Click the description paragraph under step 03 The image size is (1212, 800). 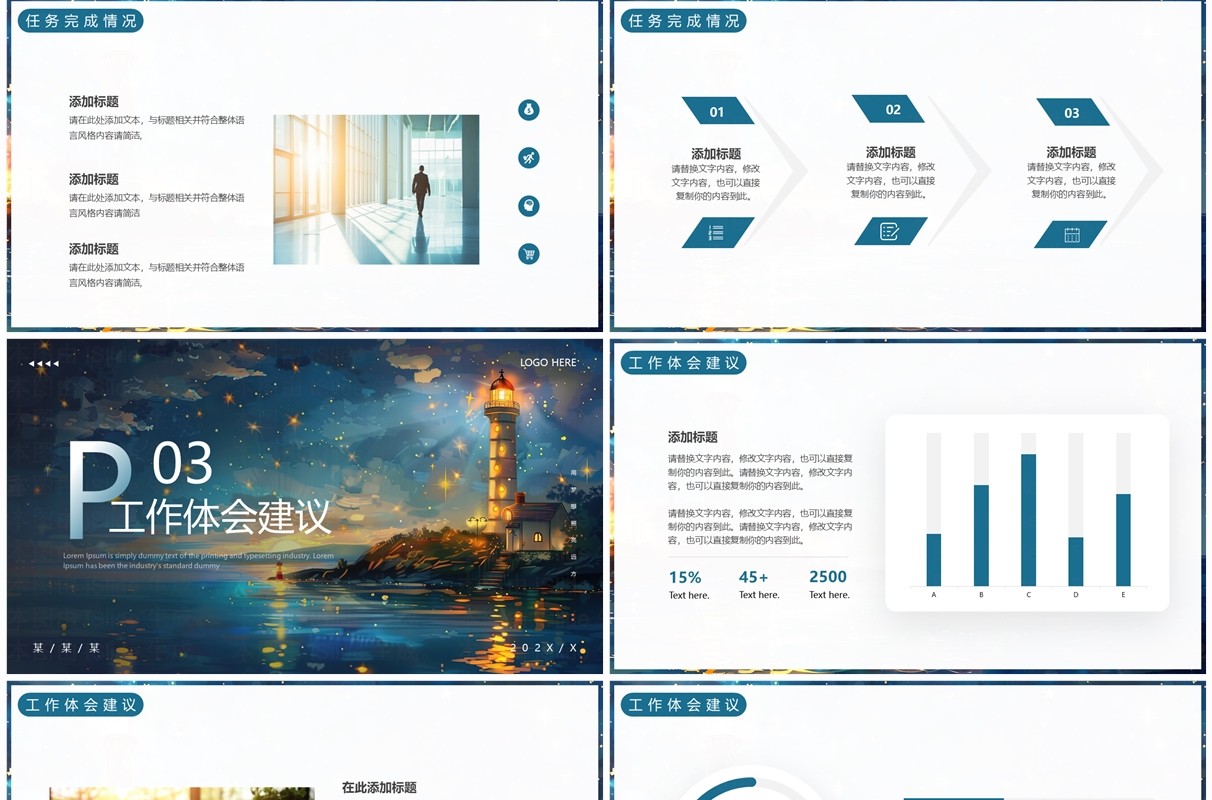tap(1071, 181)
